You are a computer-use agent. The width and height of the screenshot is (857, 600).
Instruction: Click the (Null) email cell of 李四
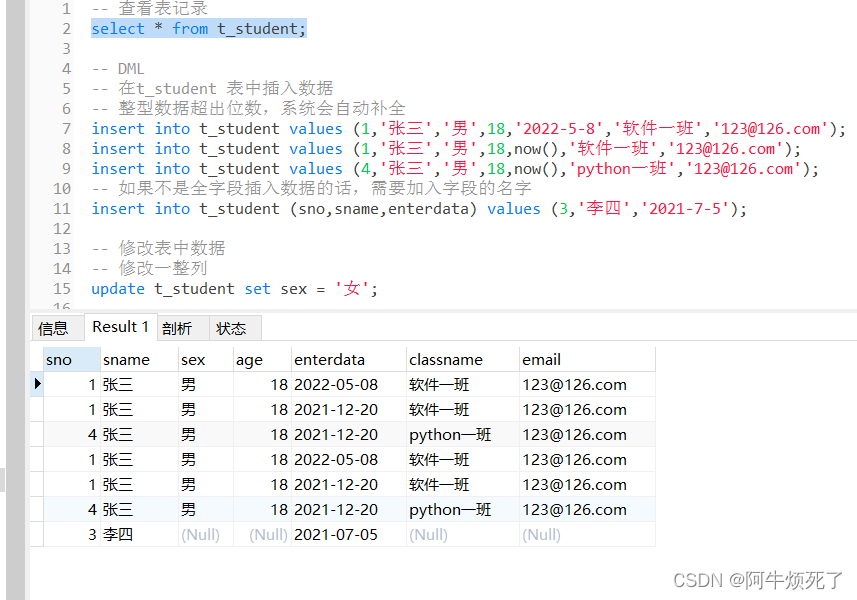pos(587,534)
